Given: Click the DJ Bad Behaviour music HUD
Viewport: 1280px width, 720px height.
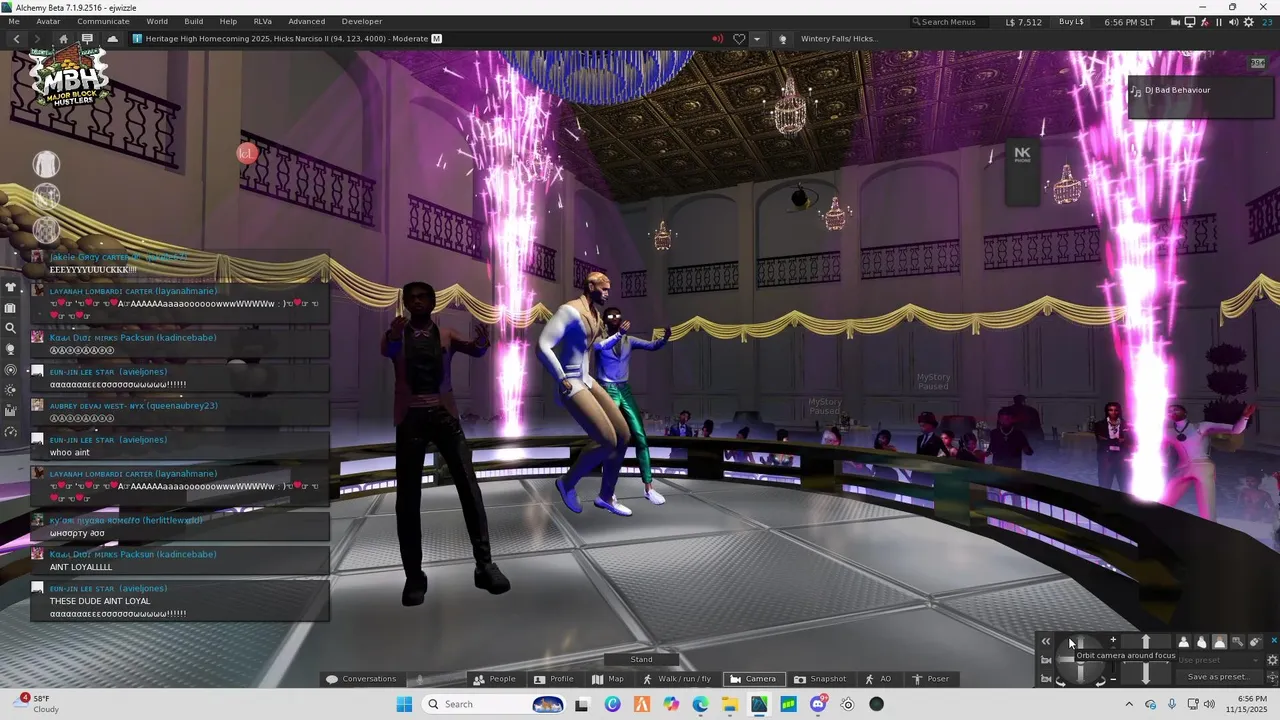Looking at the screenshot, I should (1200, 97).
